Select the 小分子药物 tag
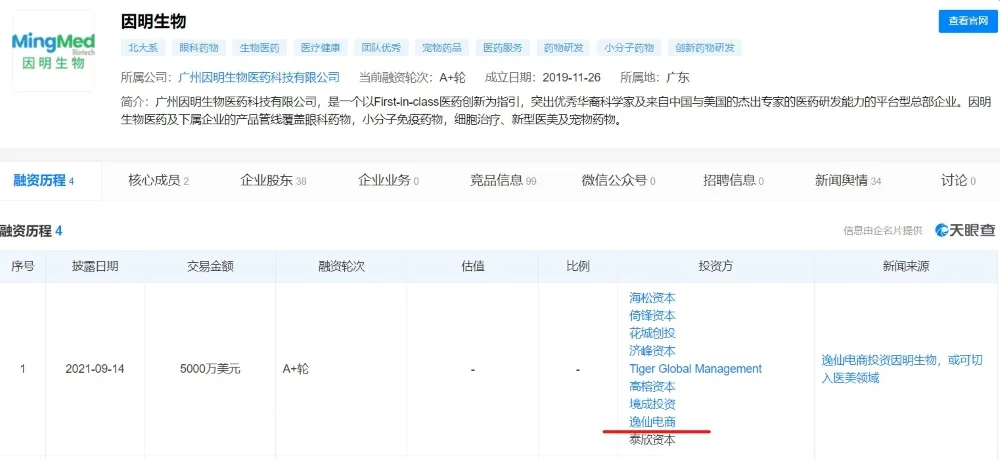Viewport: 1000px width, 459px height. (x=629, y=48)
